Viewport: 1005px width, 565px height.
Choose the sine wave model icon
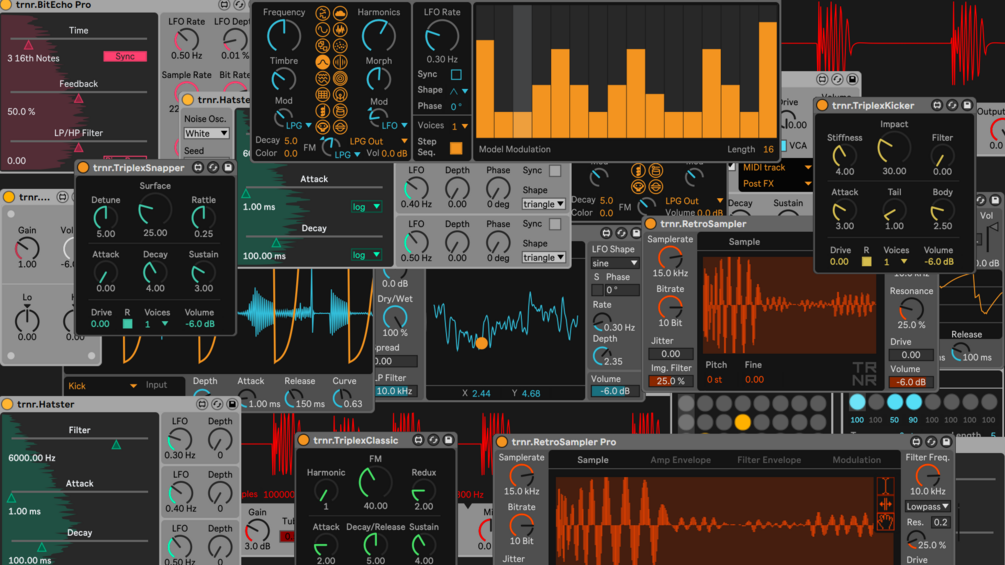[x=322, y=29]
